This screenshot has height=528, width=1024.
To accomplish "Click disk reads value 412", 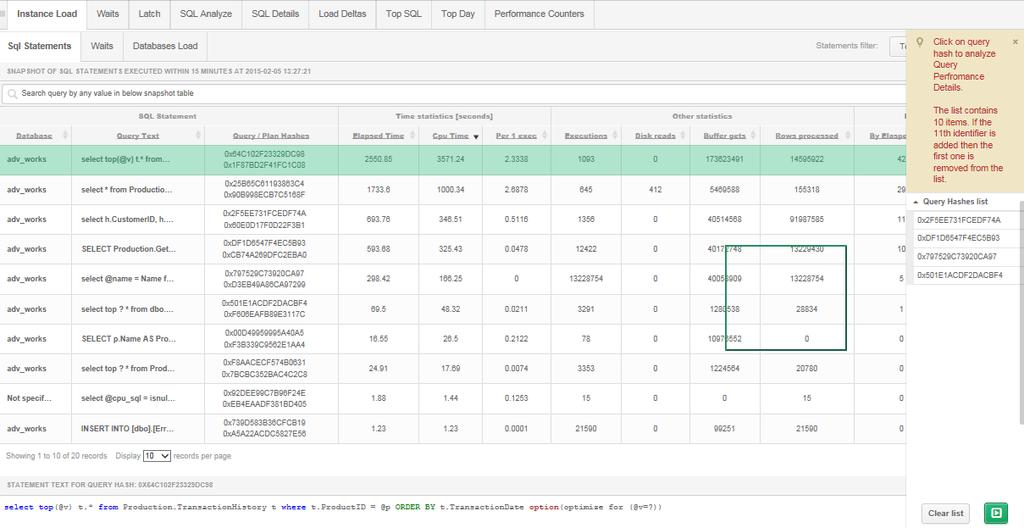I will [655, 190].
